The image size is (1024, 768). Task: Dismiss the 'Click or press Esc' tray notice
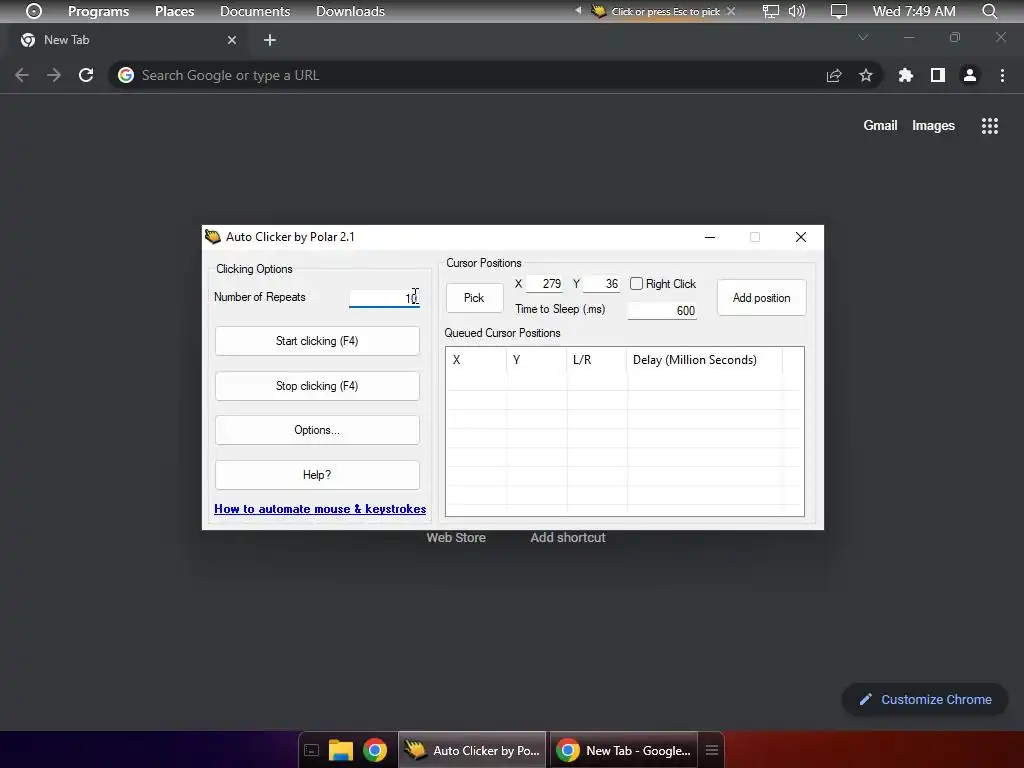[731, 11]
